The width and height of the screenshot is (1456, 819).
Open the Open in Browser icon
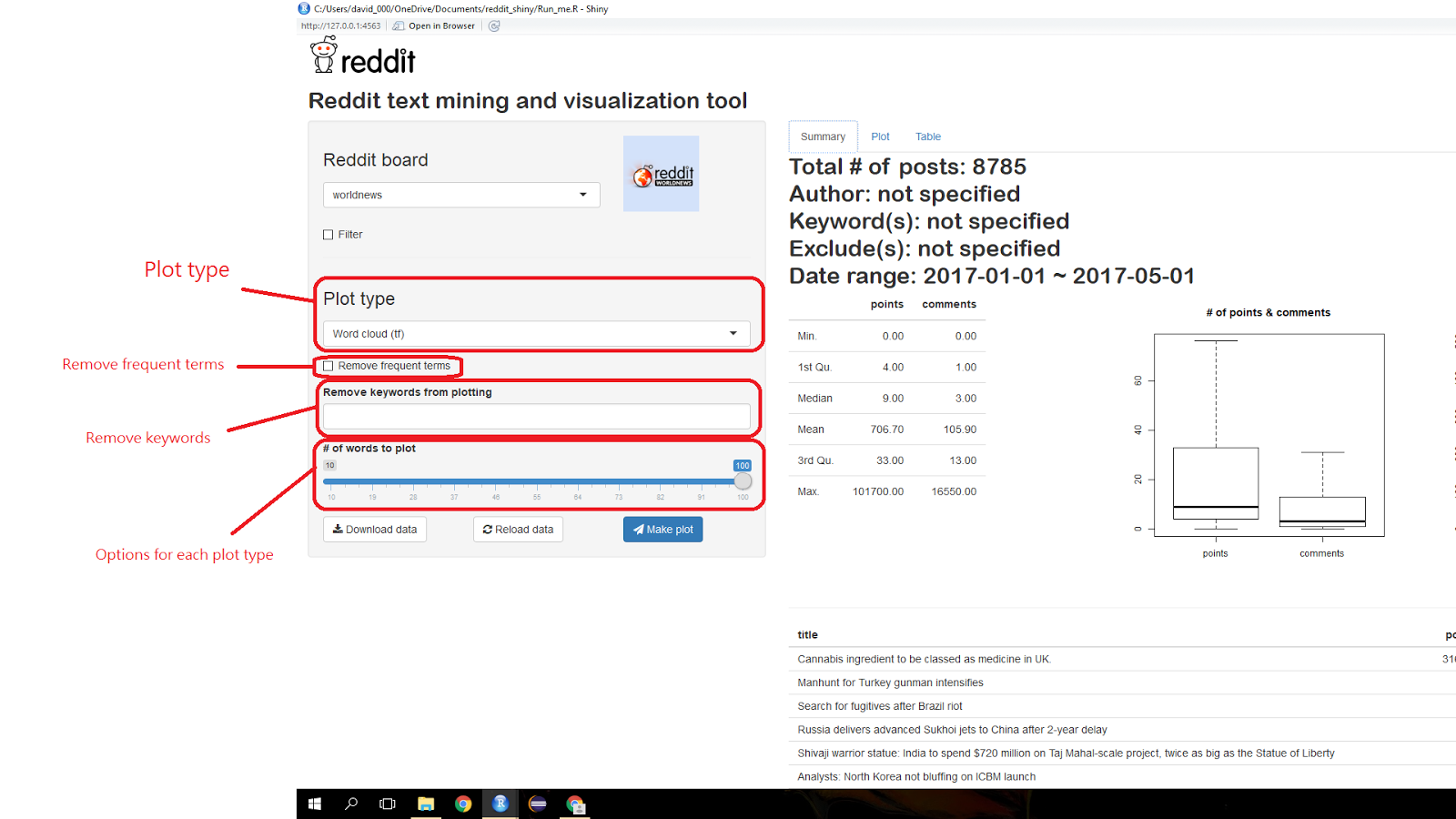point(398,25)
